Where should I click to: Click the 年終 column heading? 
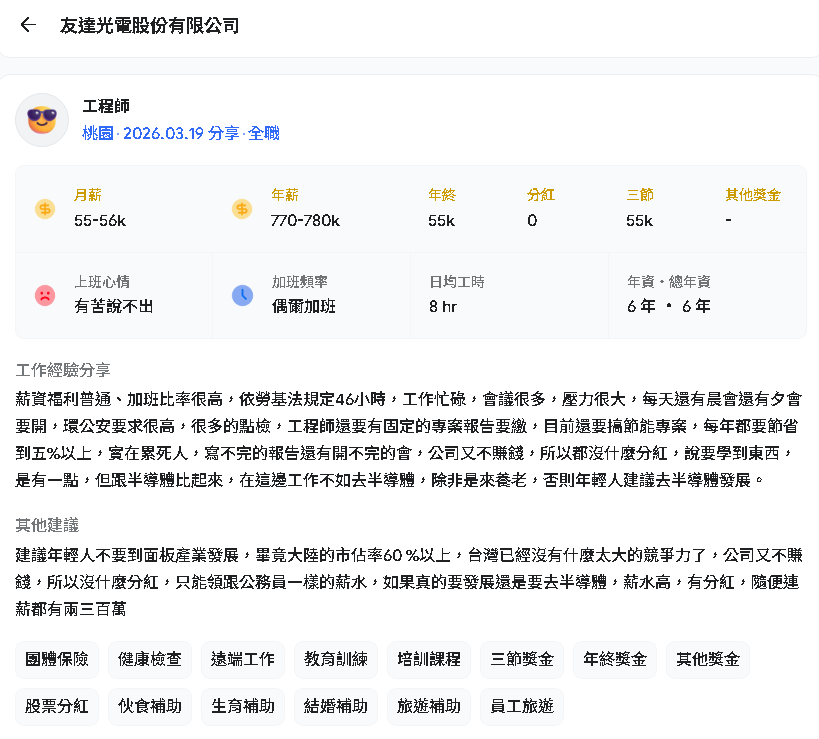pyautogui.click(x=442, y=195)
